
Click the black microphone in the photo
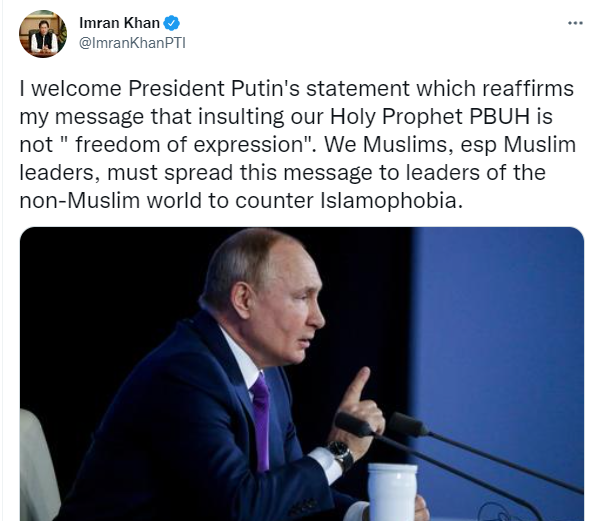352,424
